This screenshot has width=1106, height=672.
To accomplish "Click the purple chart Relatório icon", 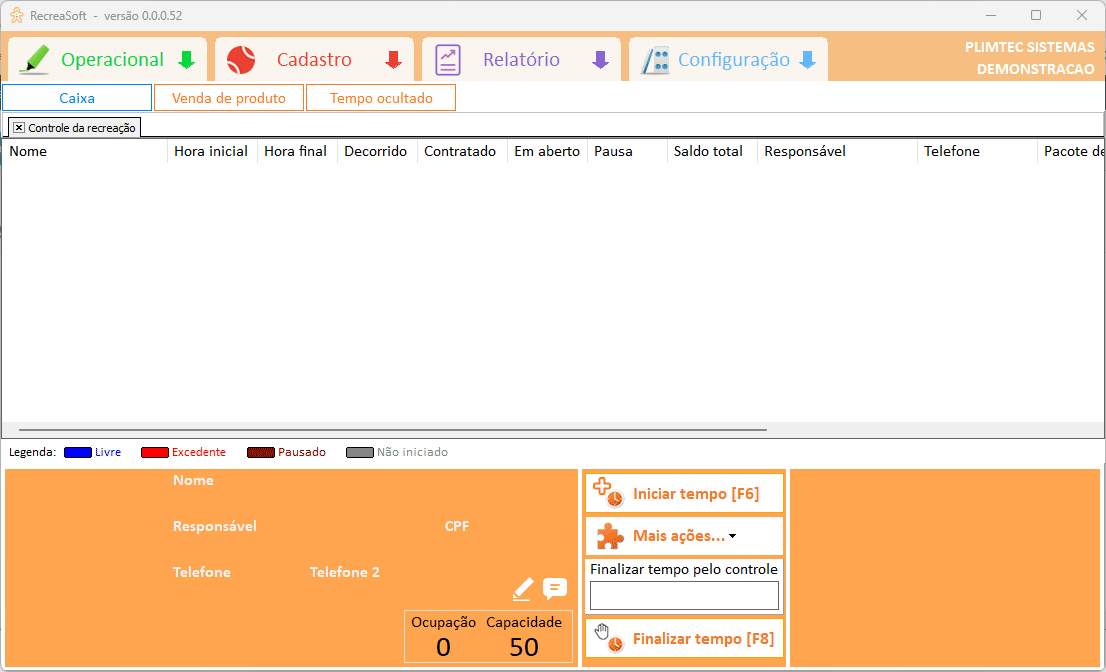I will tap(448, 60).
